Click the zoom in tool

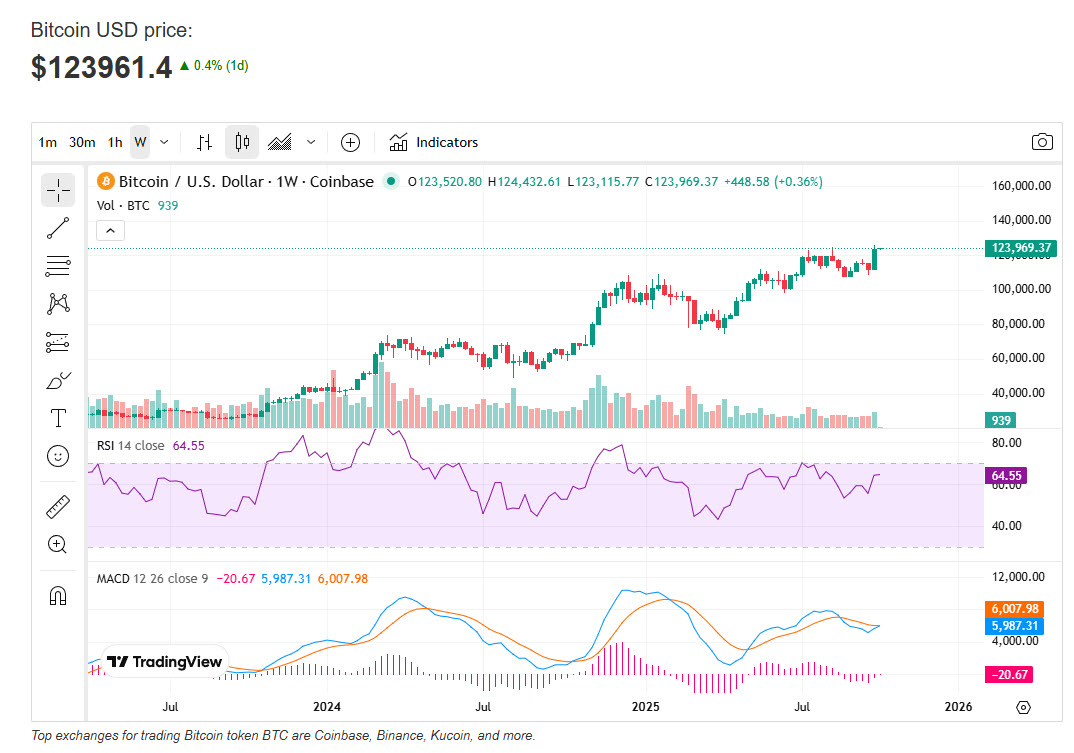click(58, 545)
